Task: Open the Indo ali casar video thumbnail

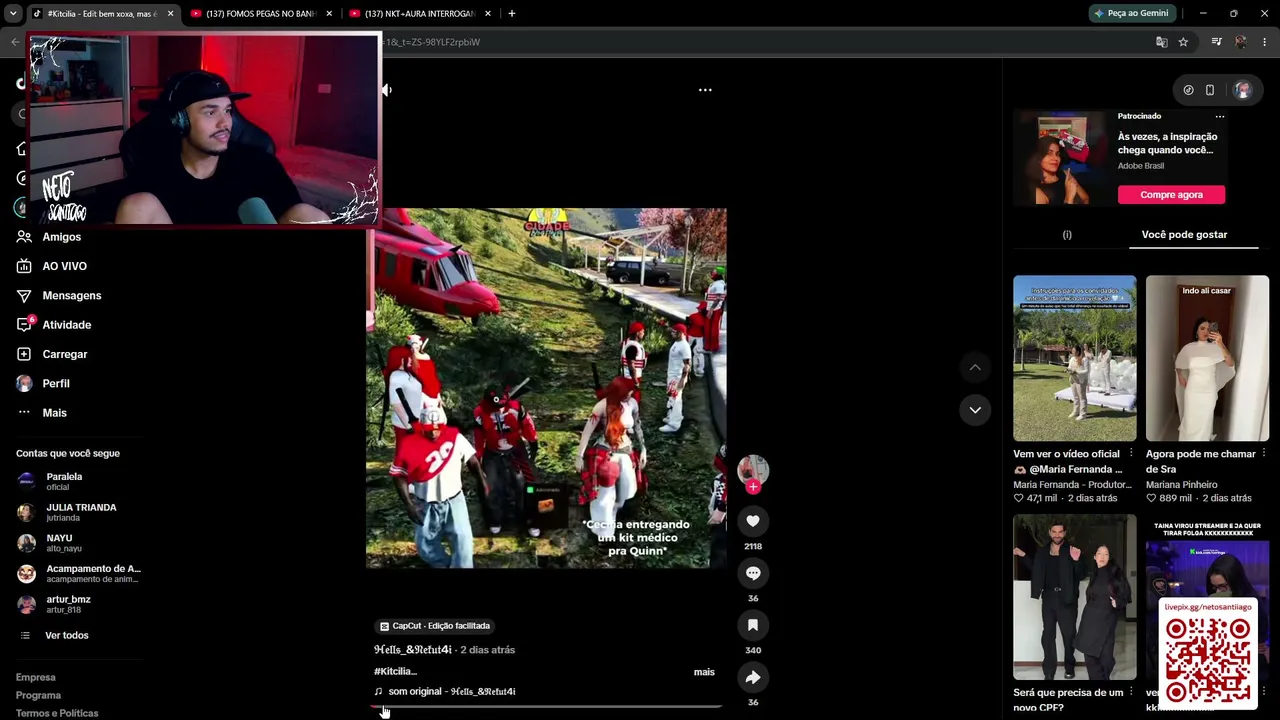Action: point(1207,358)
